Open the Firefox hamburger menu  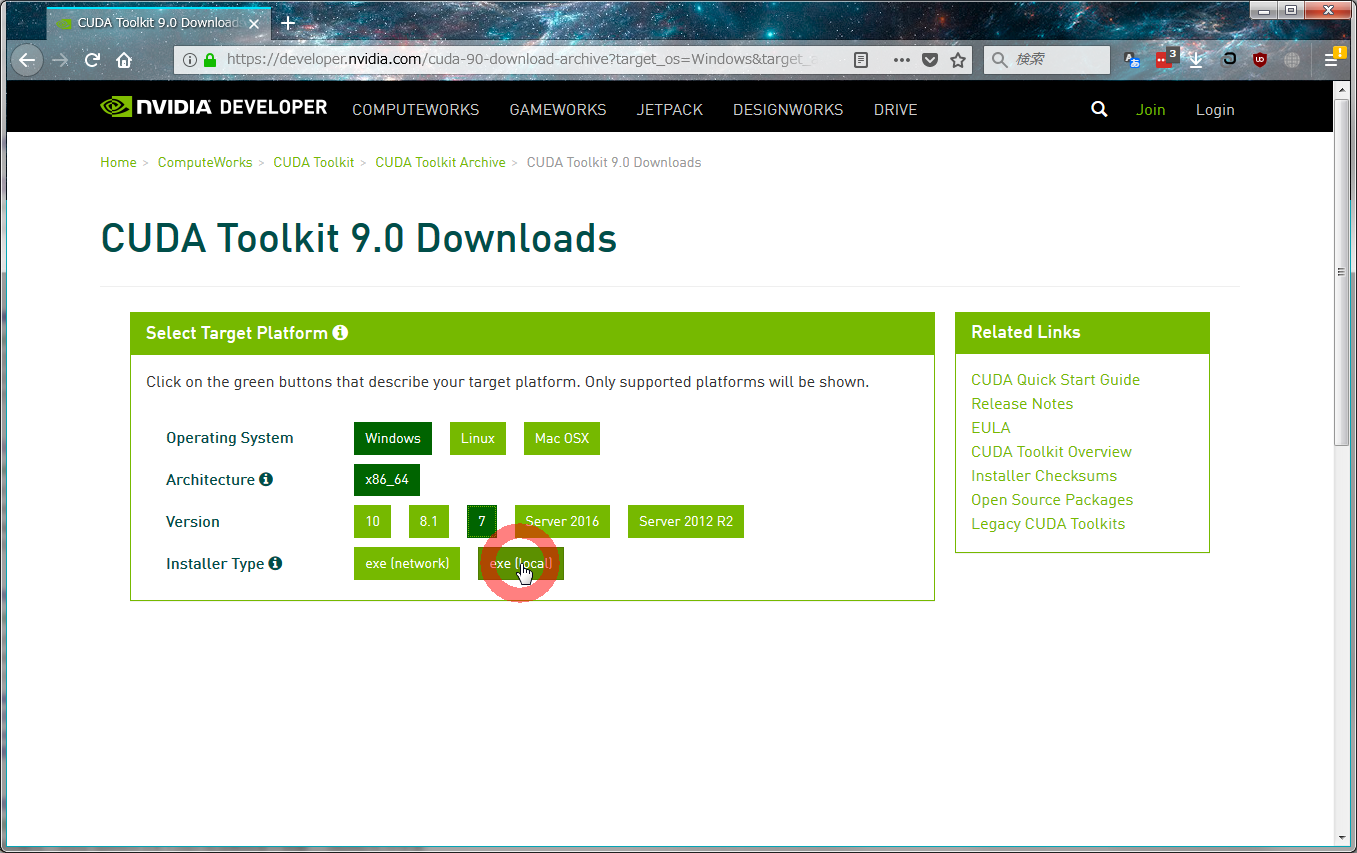(x=1333, y=59)
